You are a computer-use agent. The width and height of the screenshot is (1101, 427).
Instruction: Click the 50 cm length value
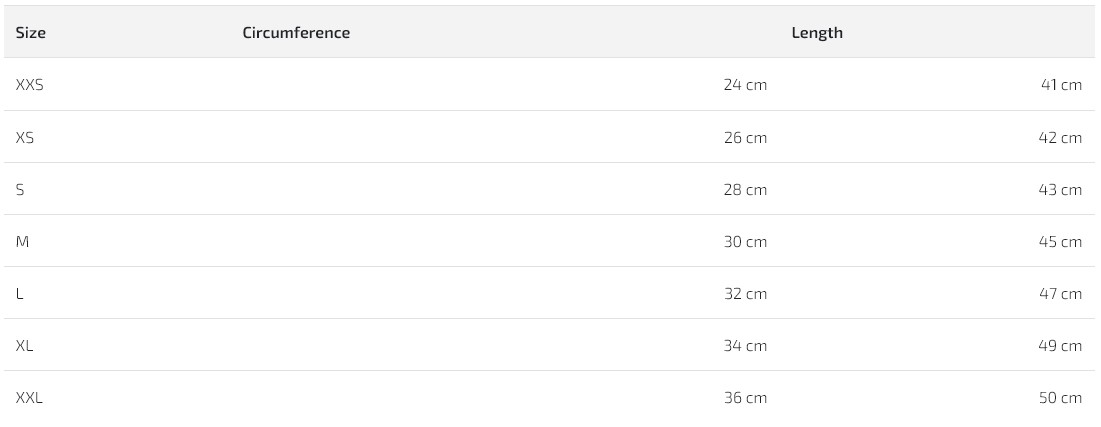coord(1060,397)
